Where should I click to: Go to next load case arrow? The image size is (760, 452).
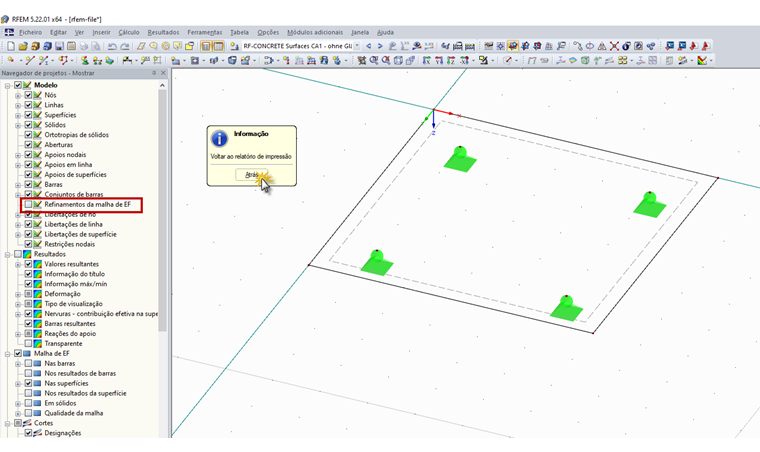[380, 46]
